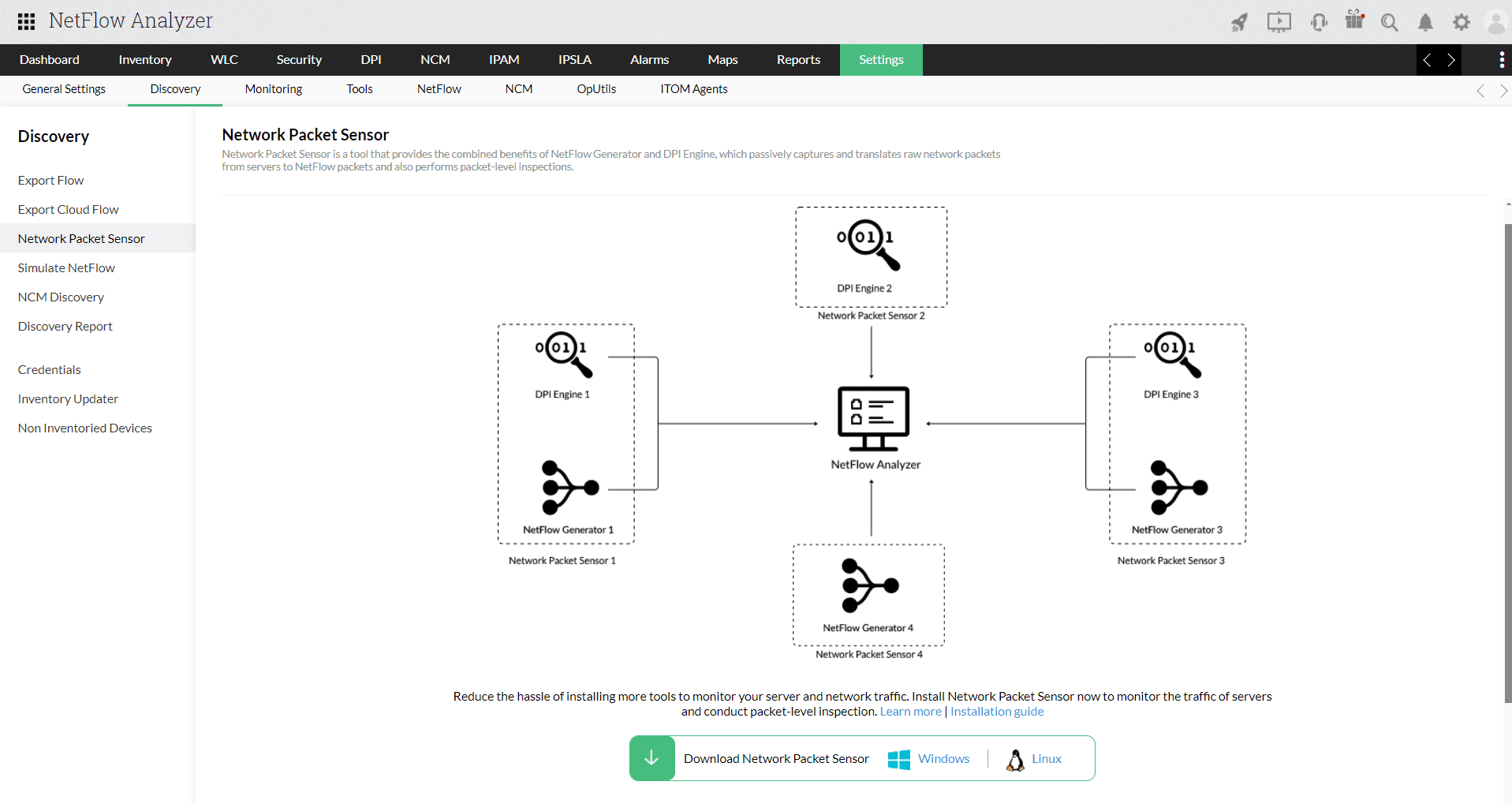
Task: Open the Inventory menu
Action: 145,60
